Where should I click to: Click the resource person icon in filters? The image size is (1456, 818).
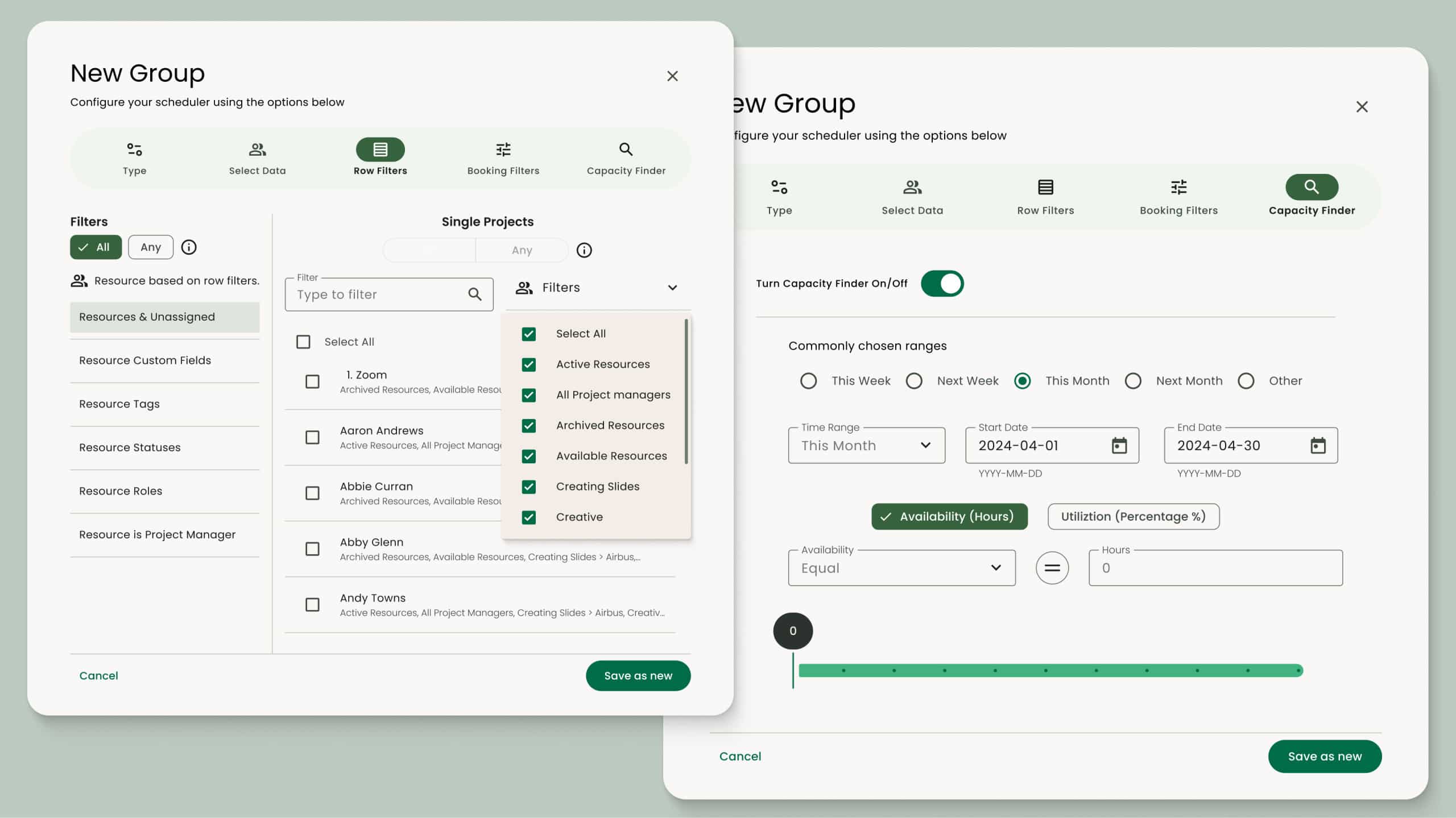tap(524, 288)
